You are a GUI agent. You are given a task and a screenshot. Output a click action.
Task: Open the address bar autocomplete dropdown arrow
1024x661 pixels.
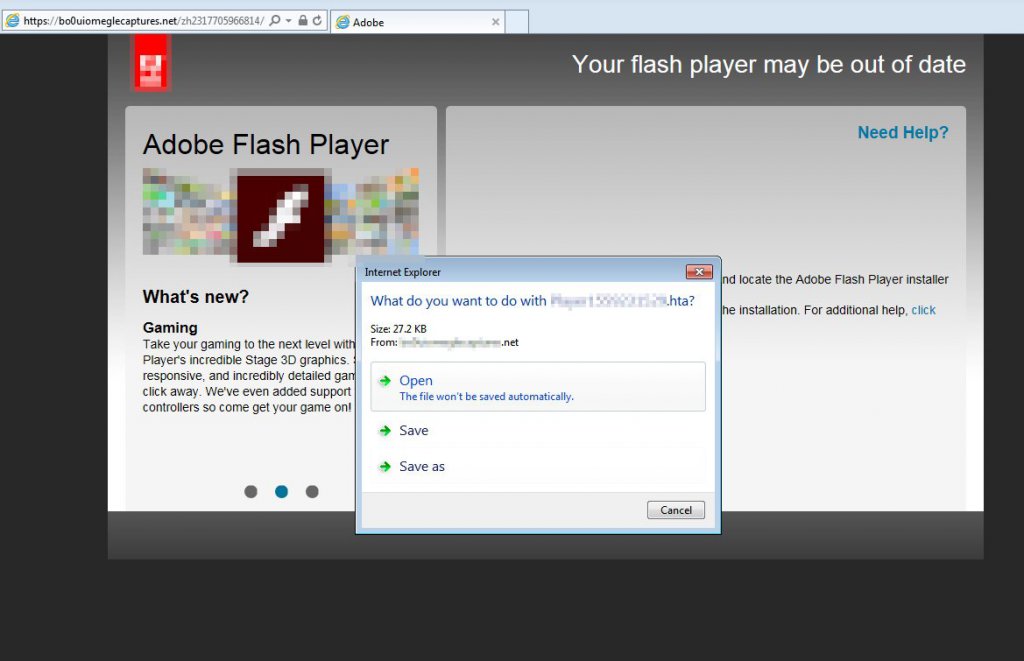(x=289, y=21)
